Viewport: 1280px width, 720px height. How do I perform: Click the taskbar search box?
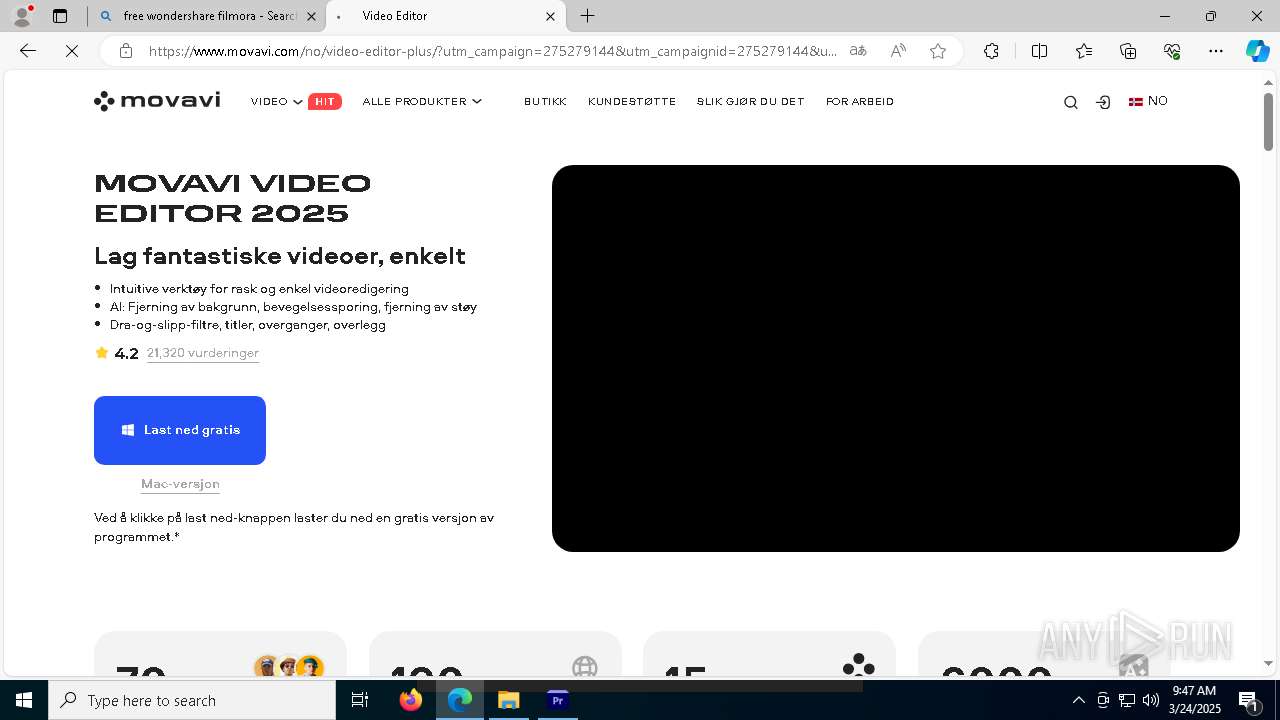pos(192,700)
